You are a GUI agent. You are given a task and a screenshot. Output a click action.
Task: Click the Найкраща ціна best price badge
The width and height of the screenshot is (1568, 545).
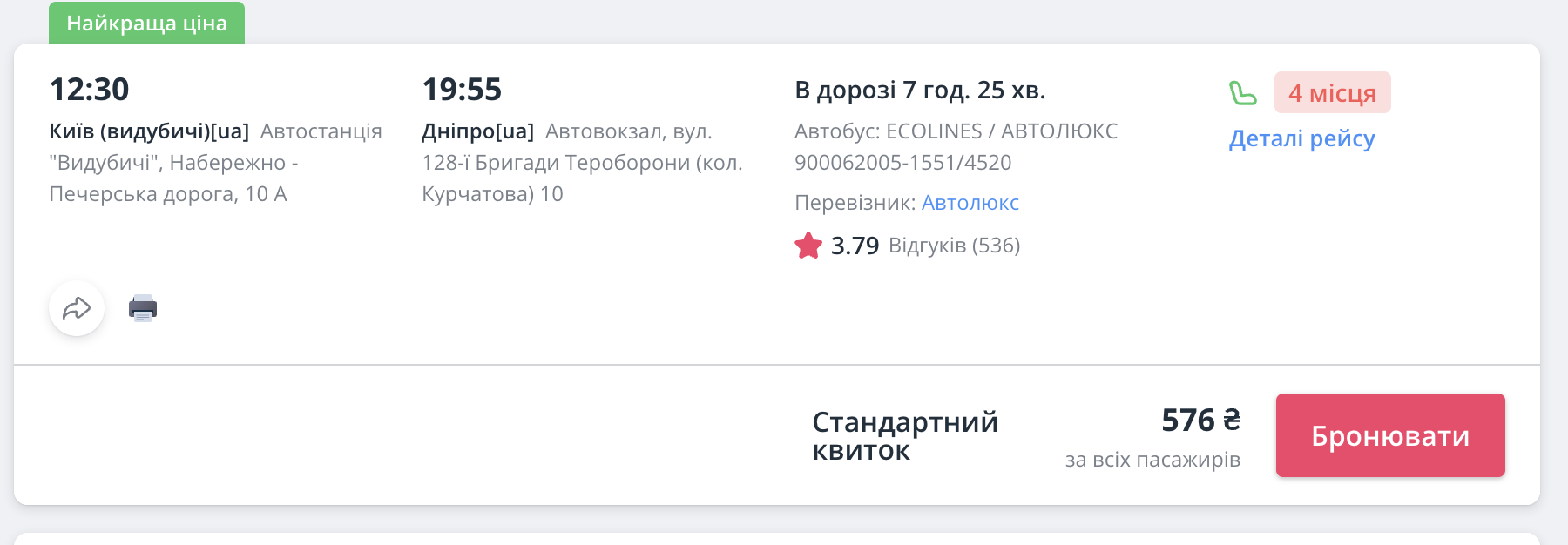coord(146,24)
